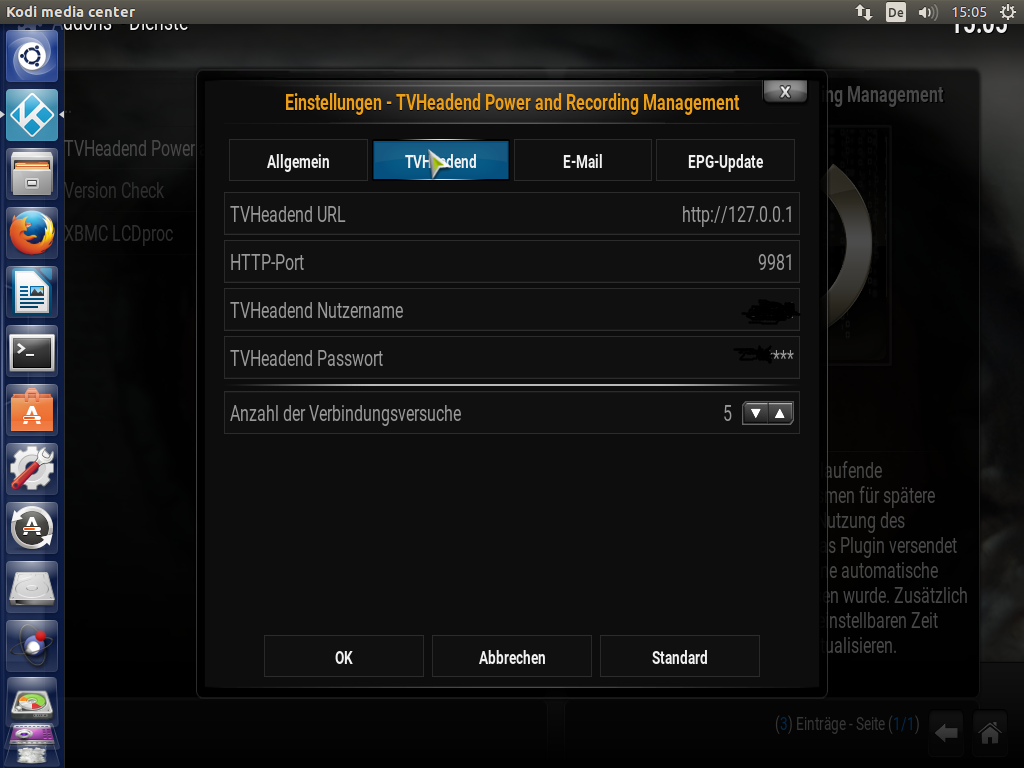Image resolution: width=1024 pixels, height=768 pixels.
Task: Open the system volume indicator
Action: pyautogui.click(x=927, y=12)
